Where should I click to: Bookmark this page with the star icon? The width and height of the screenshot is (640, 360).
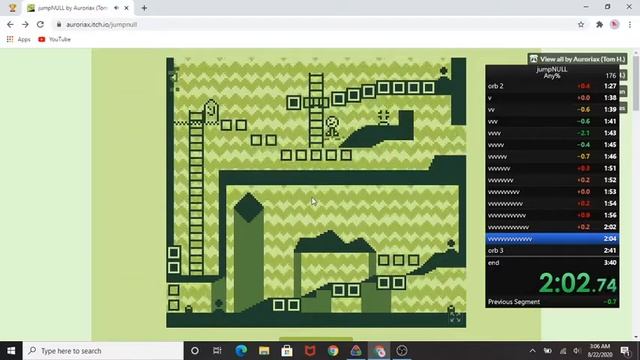(x=581, y=24)
